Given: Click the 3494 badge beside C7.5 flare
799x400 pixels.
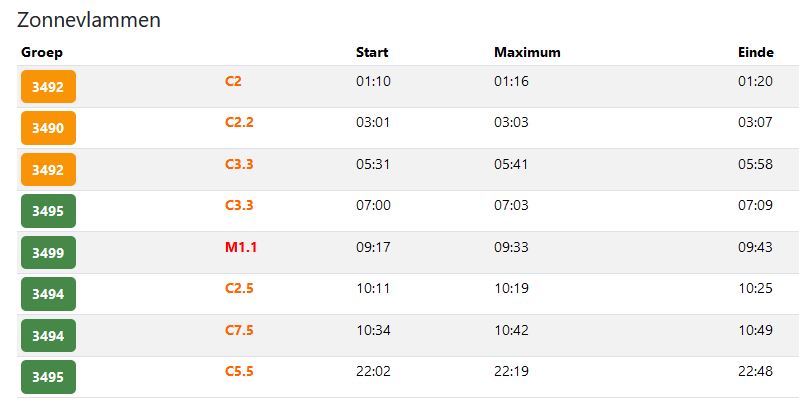Looking at the screenshot, I should pyautogui.click(x=48, y=336).
